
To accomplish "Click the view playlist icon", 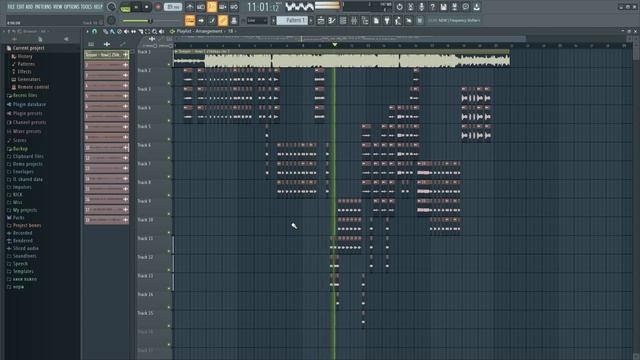I will [321, 20].
